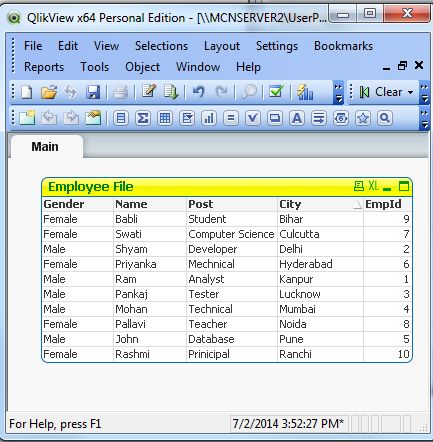Create a Line/Arrow object icon
This screenshot has height=442, width=433.
319,118
